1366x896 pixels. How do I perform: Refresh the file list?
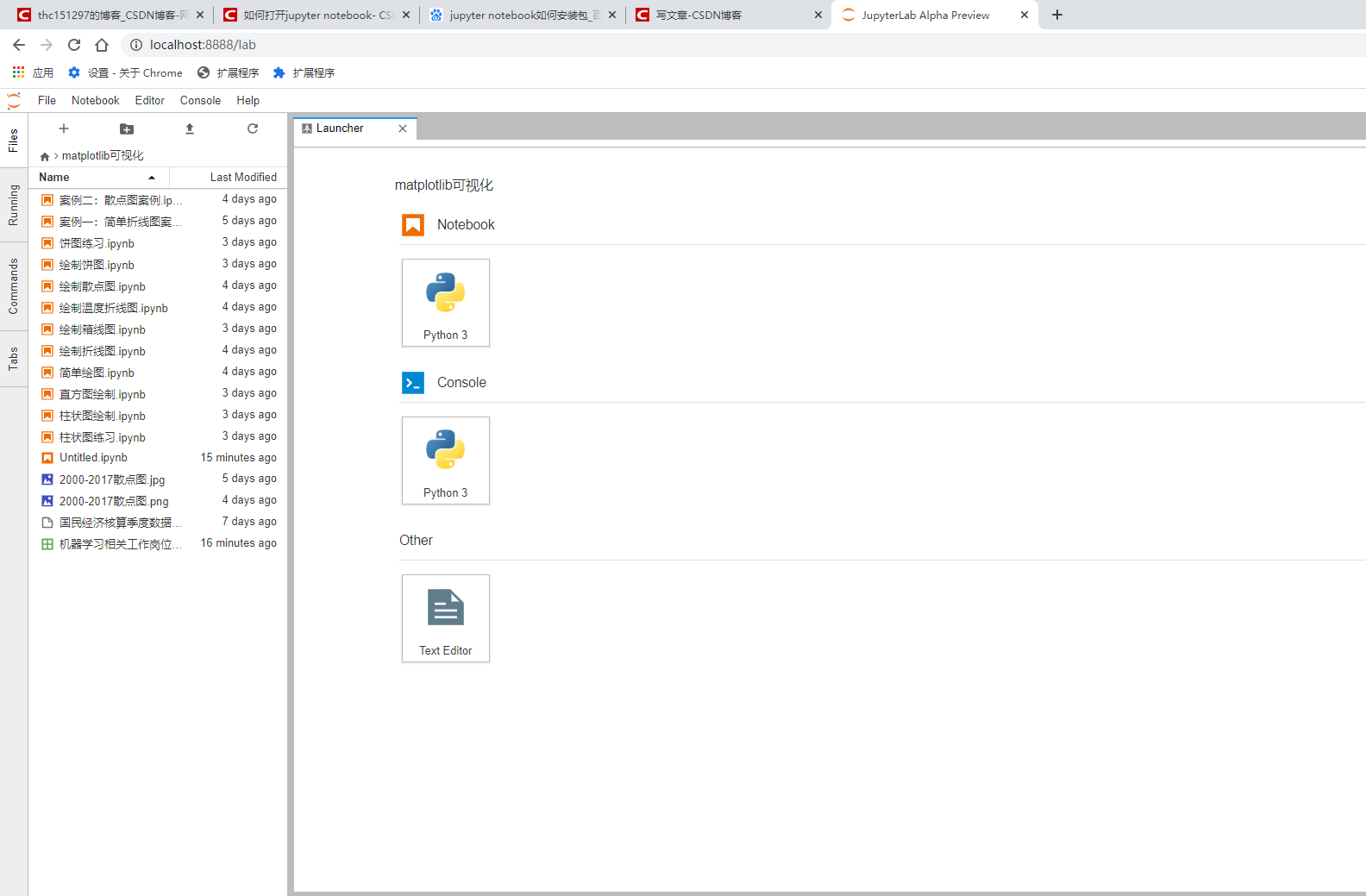point(253,128)
